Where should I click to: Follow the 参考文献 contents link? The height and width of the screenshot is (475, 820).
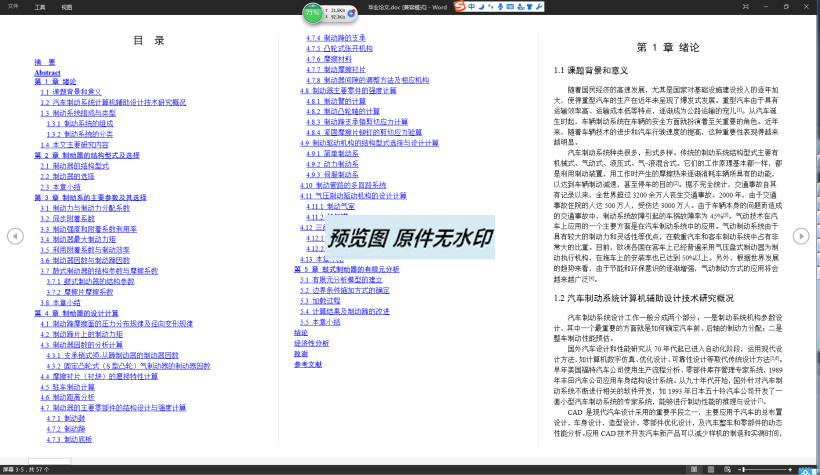click(x=308, y=364)
